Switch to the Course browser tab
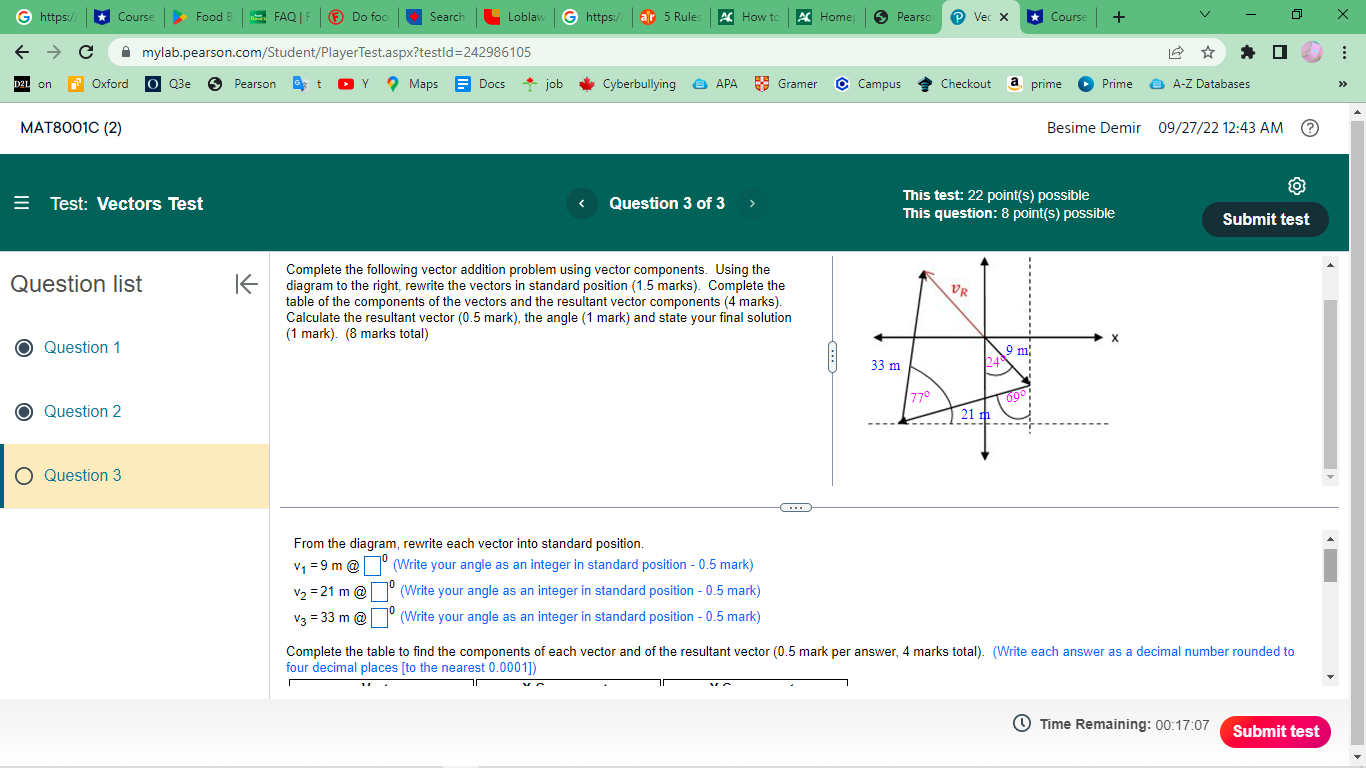This screenshot has height=768, width=1366. coord(1057,17)
